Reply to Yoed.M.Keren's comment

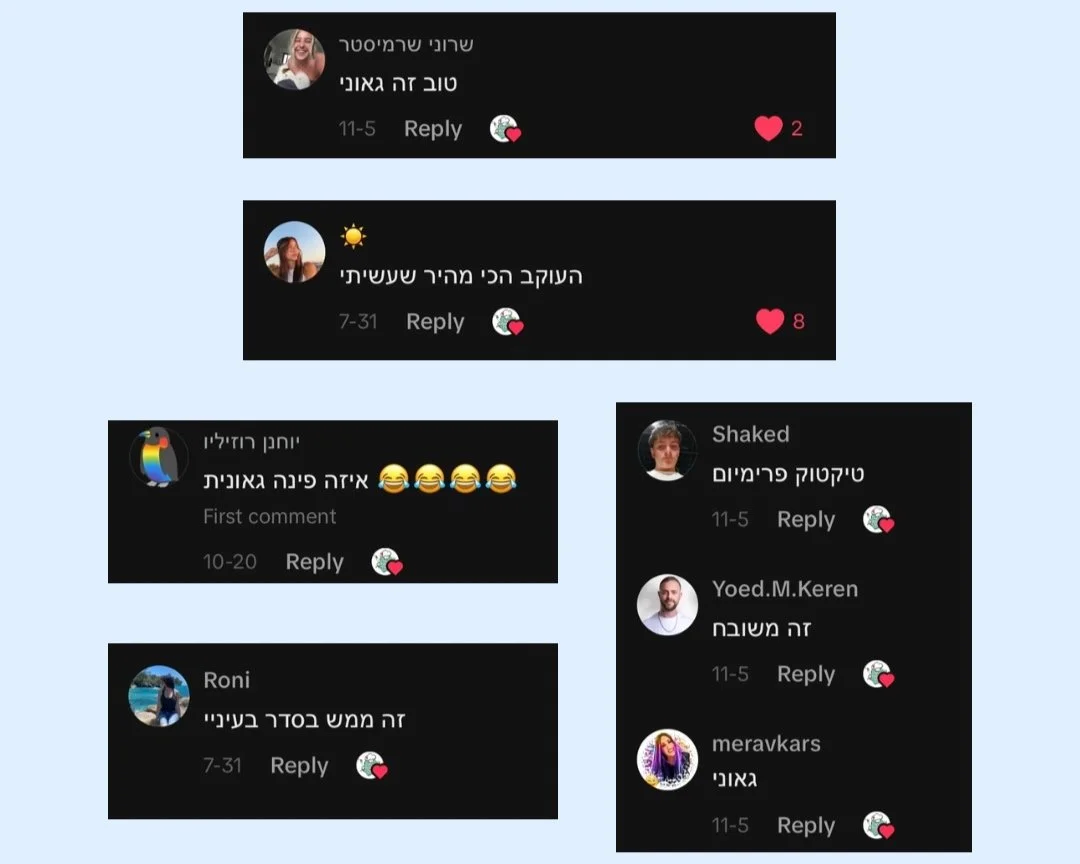(x=806, y=674)
